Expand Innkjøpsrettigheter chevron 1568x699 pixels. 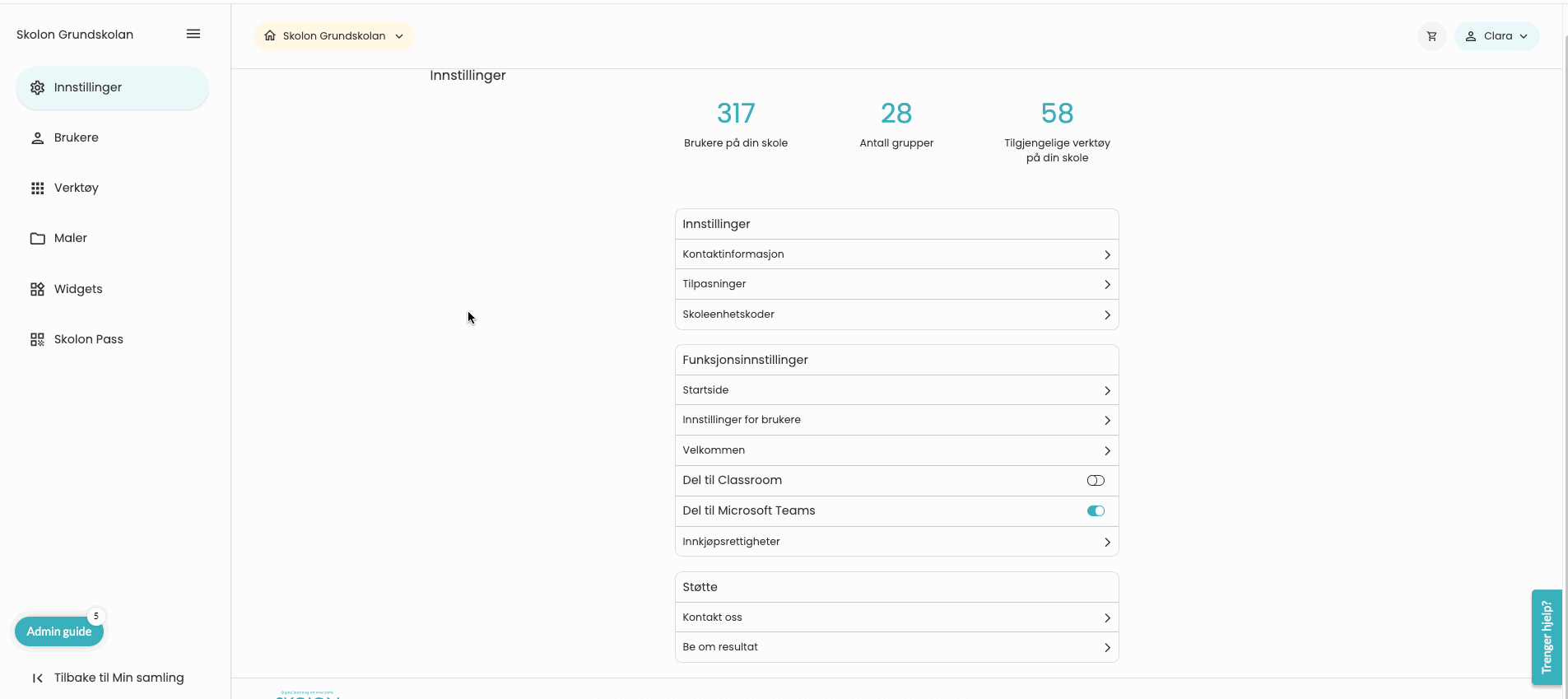1107,543
